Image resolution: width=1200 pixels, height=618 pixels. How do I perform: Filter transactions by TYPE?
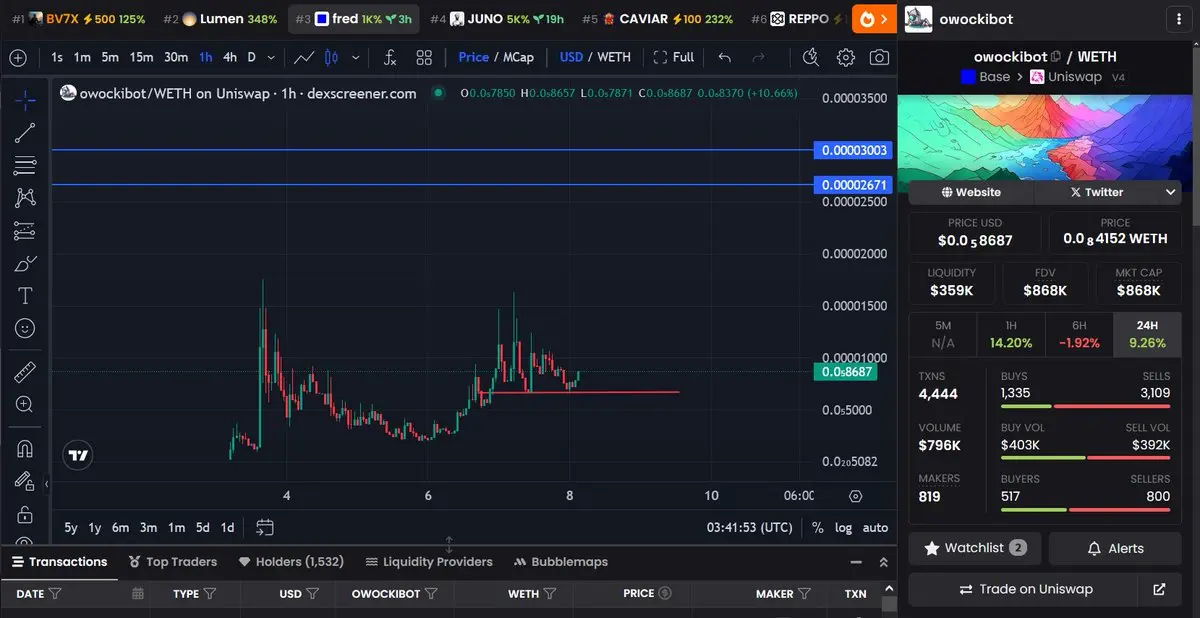(210, 593)
